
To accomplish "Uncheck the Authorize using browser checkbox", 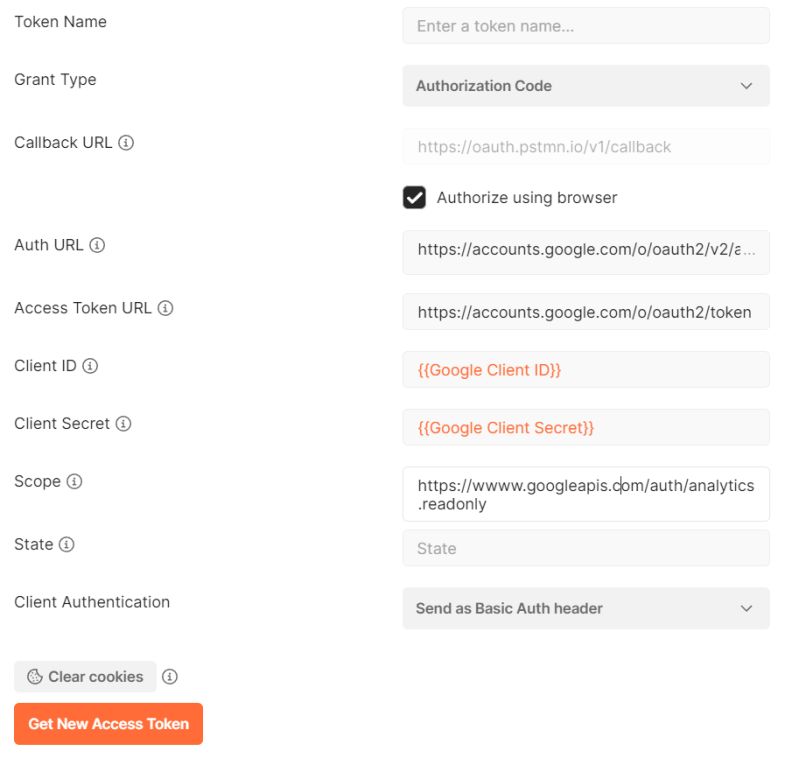I will (414, 198).
